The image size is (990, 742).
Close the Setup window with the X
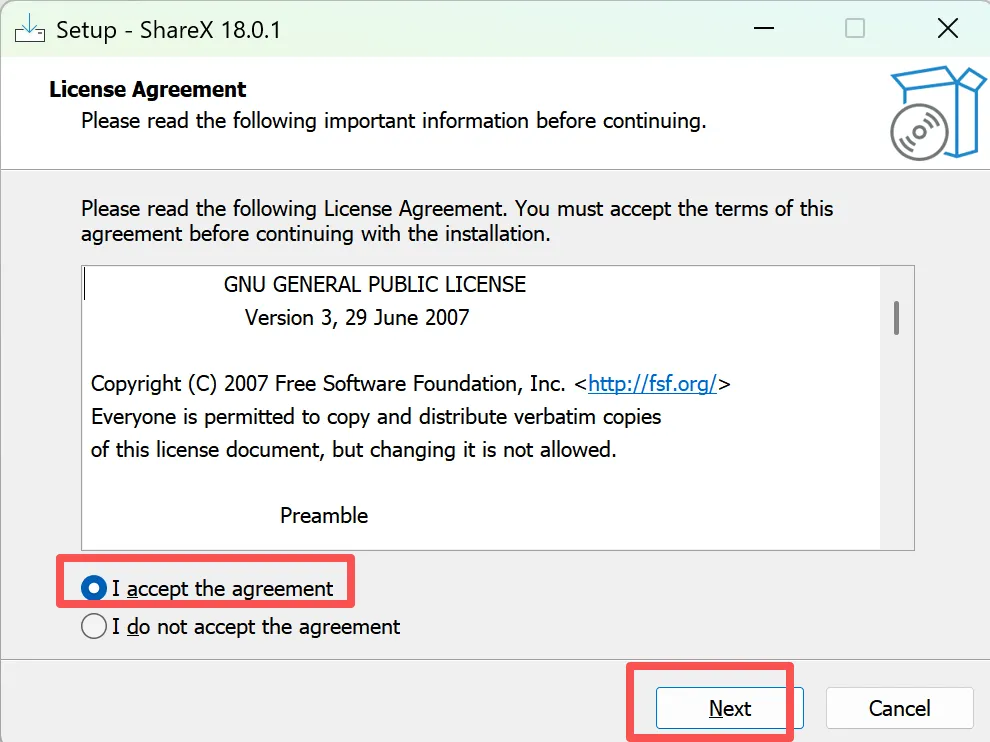(x=948, y=28)
